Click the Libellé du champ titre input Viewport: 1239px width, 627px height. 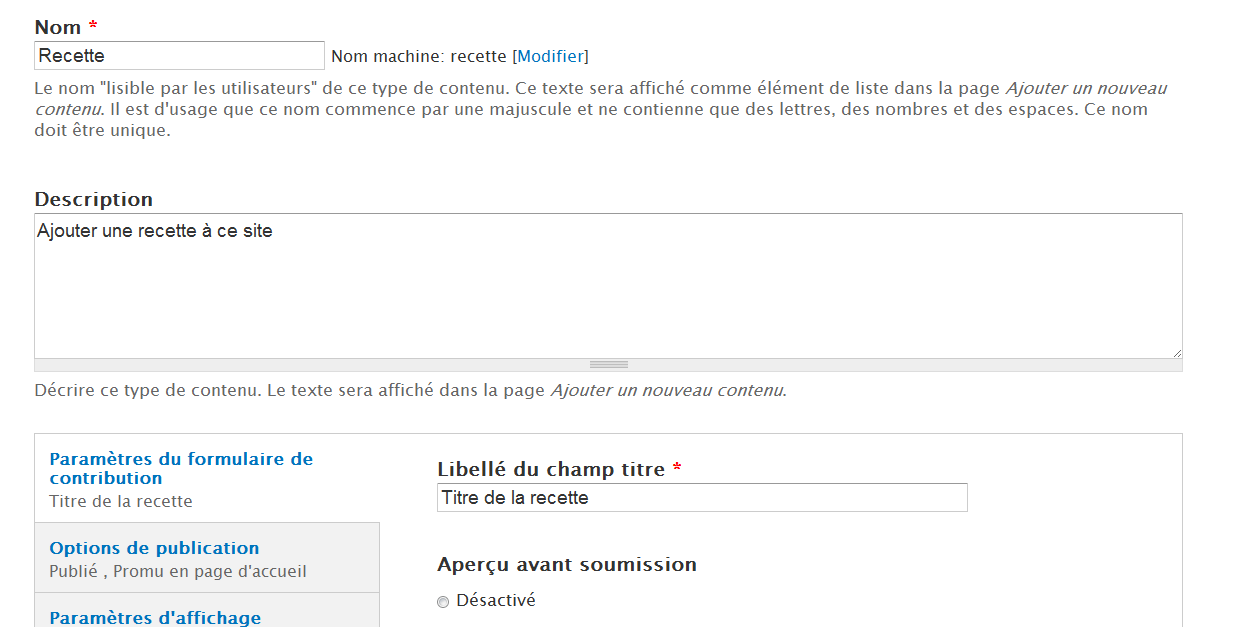702,498
